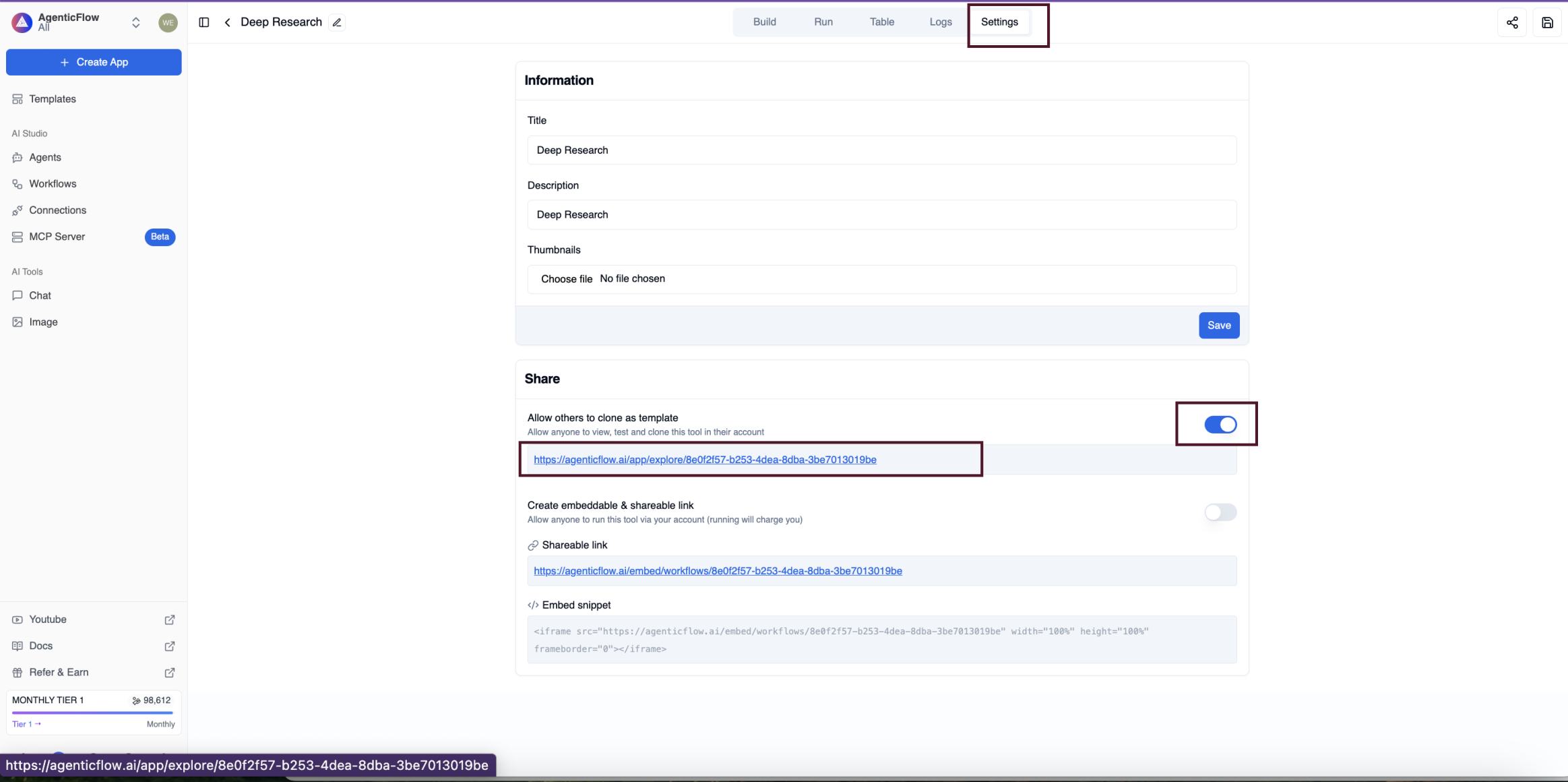This screenshot has width=1568, height=782.
Task: Click the Connections plug icon
Action: point(18,210)
